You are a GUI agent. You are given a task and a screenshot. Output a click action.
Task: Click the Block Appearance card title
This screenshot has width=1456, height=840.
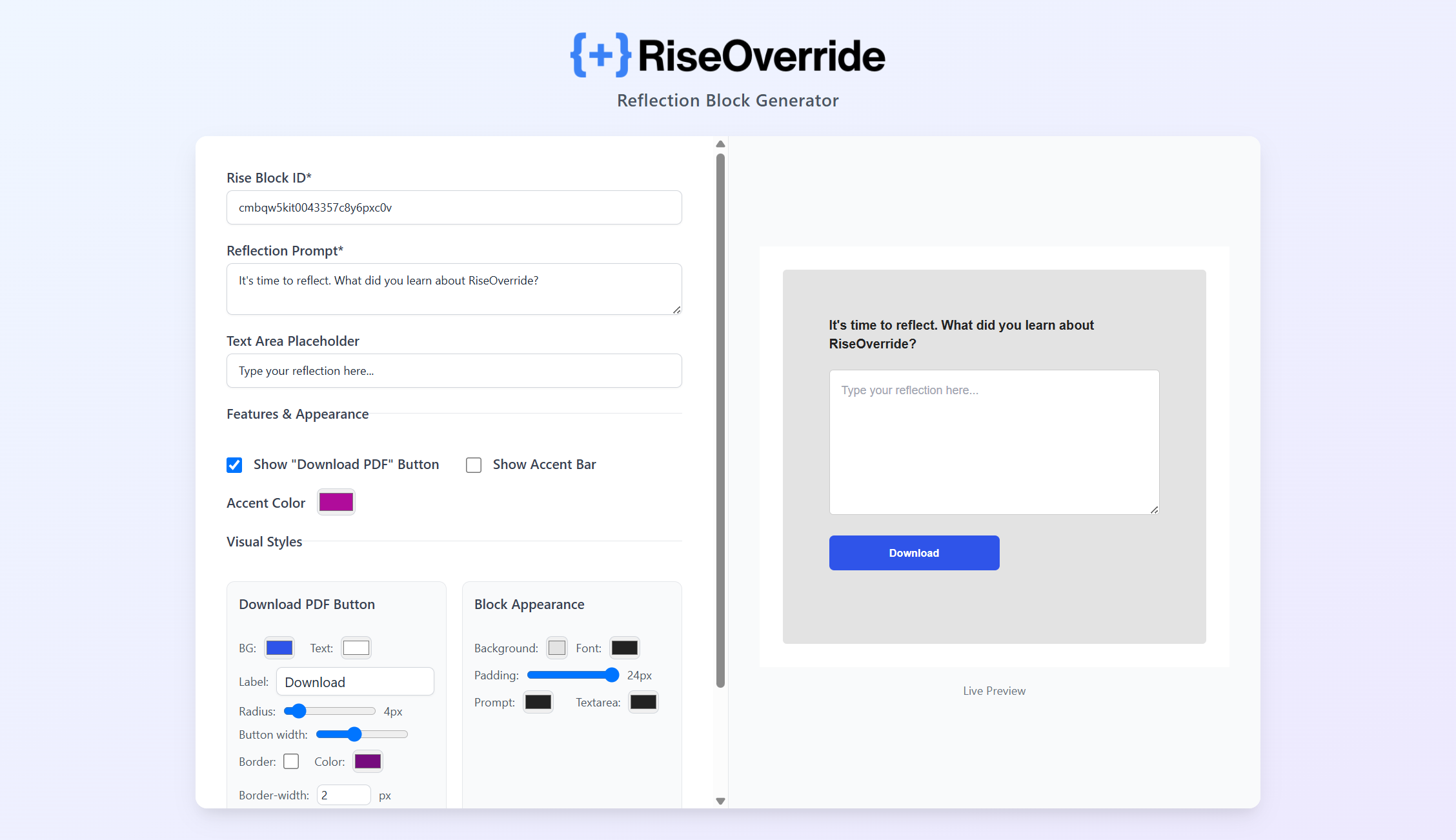[529, 605]
